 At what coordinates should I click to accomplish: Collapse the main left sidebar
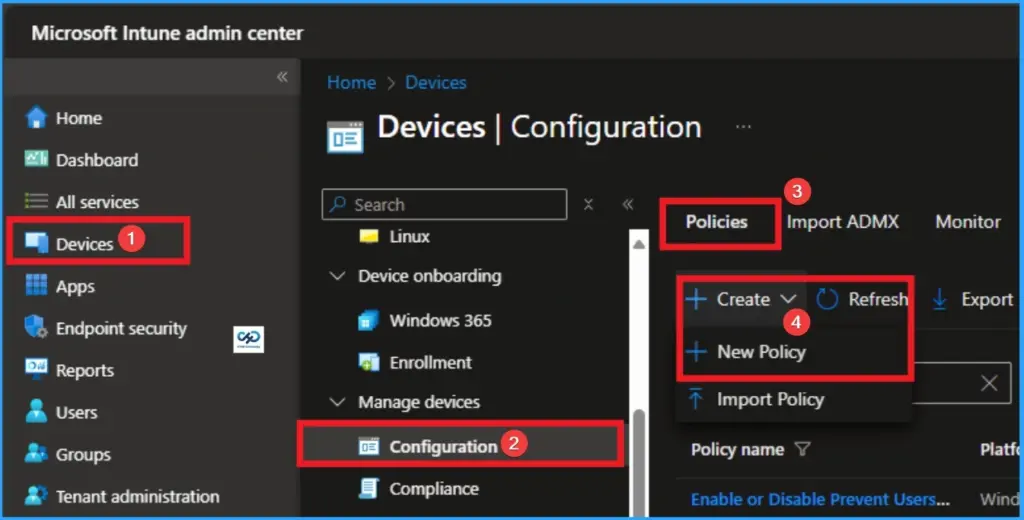coord(282,77)
